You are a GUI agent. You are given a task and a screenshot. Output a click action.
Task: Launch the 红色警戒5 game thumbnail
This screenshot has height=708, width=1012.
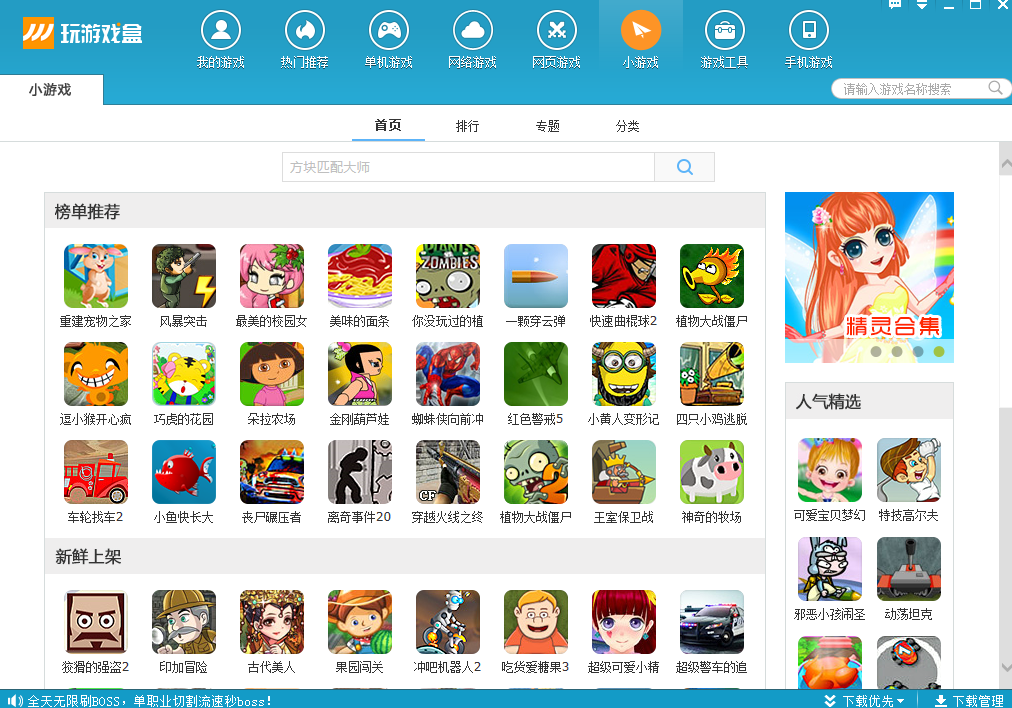pyautogui.click(x=535, y=374)
